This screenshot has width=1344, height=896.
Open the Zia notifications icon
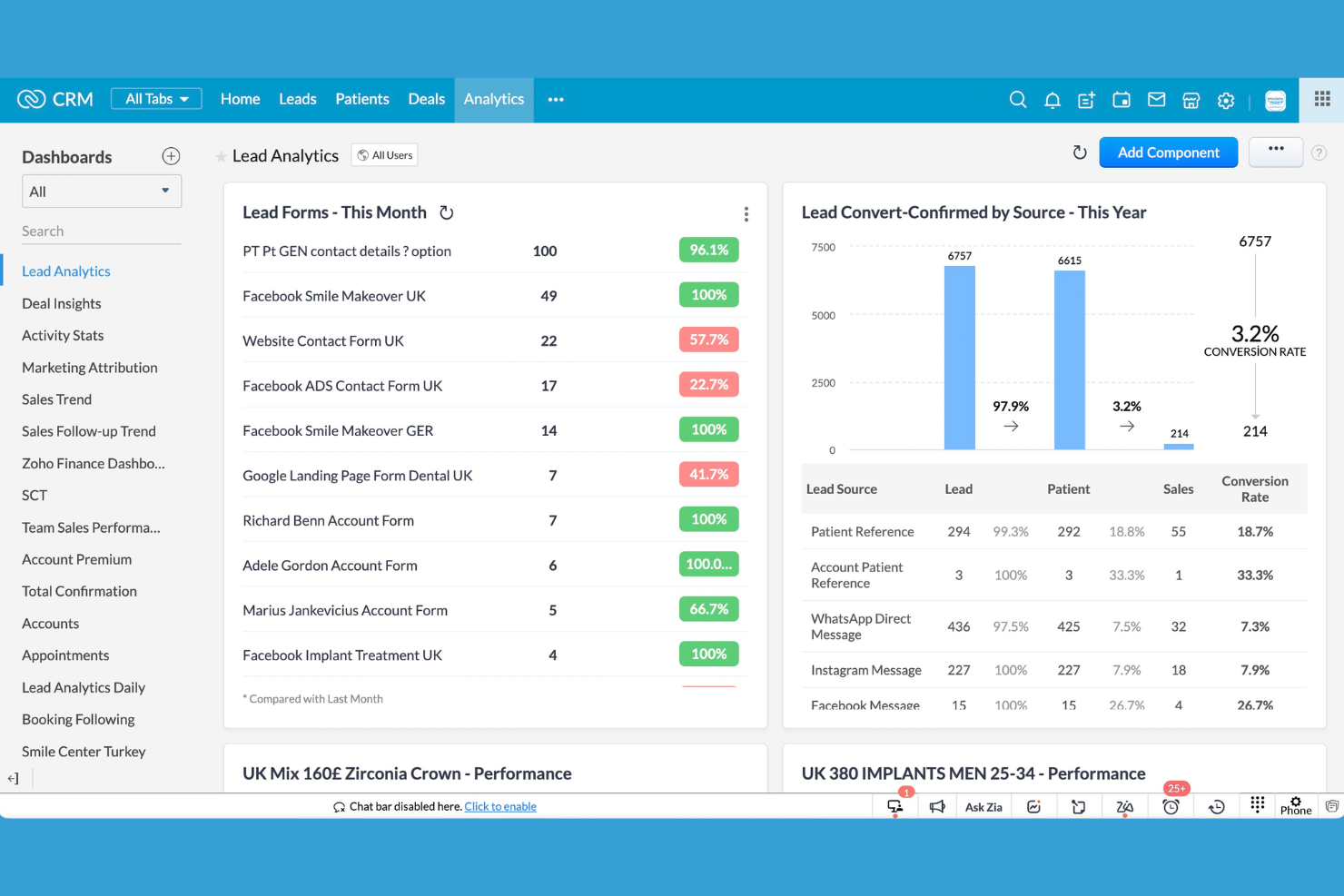(x=1124, y=806)
